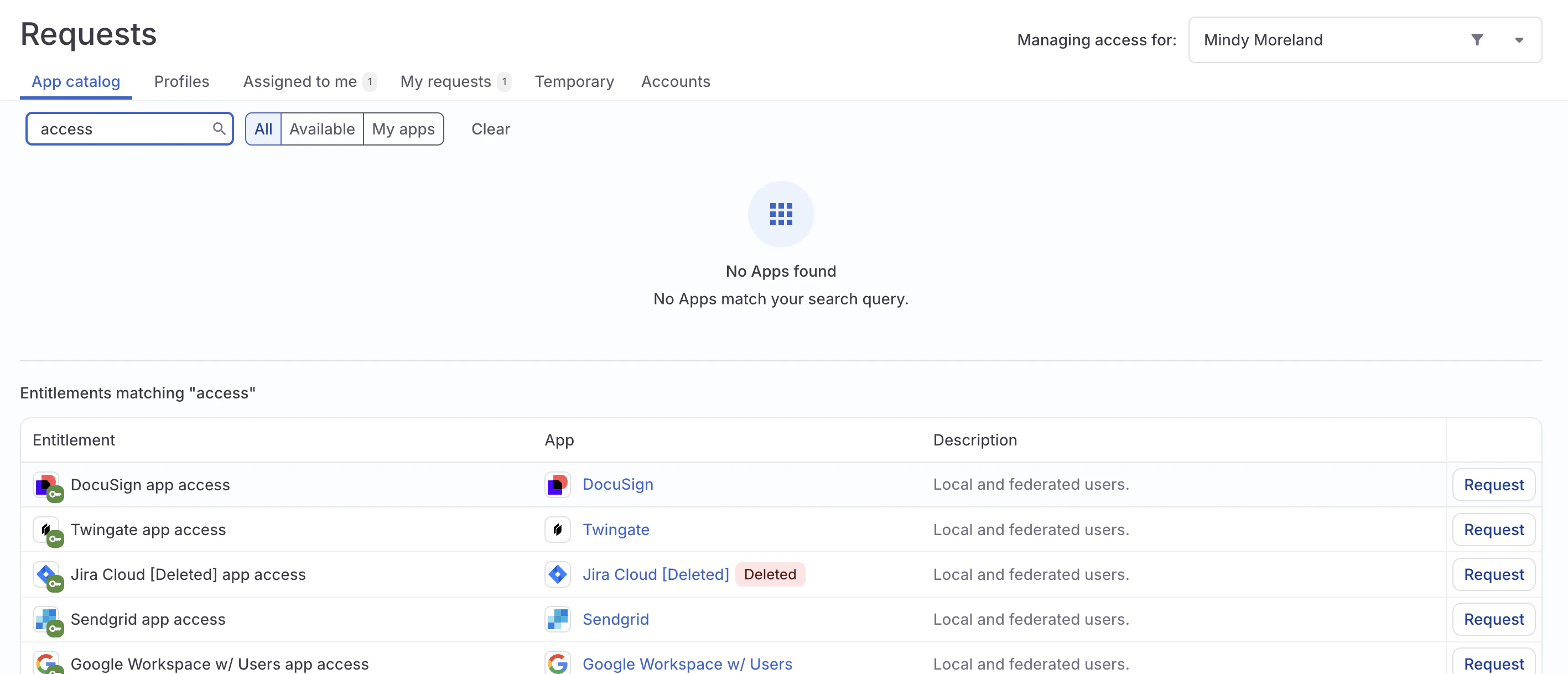Switch to the Profiles tab
Image resolution: width=1568 pixels, height=674 pixels.
tap(181, 81)
